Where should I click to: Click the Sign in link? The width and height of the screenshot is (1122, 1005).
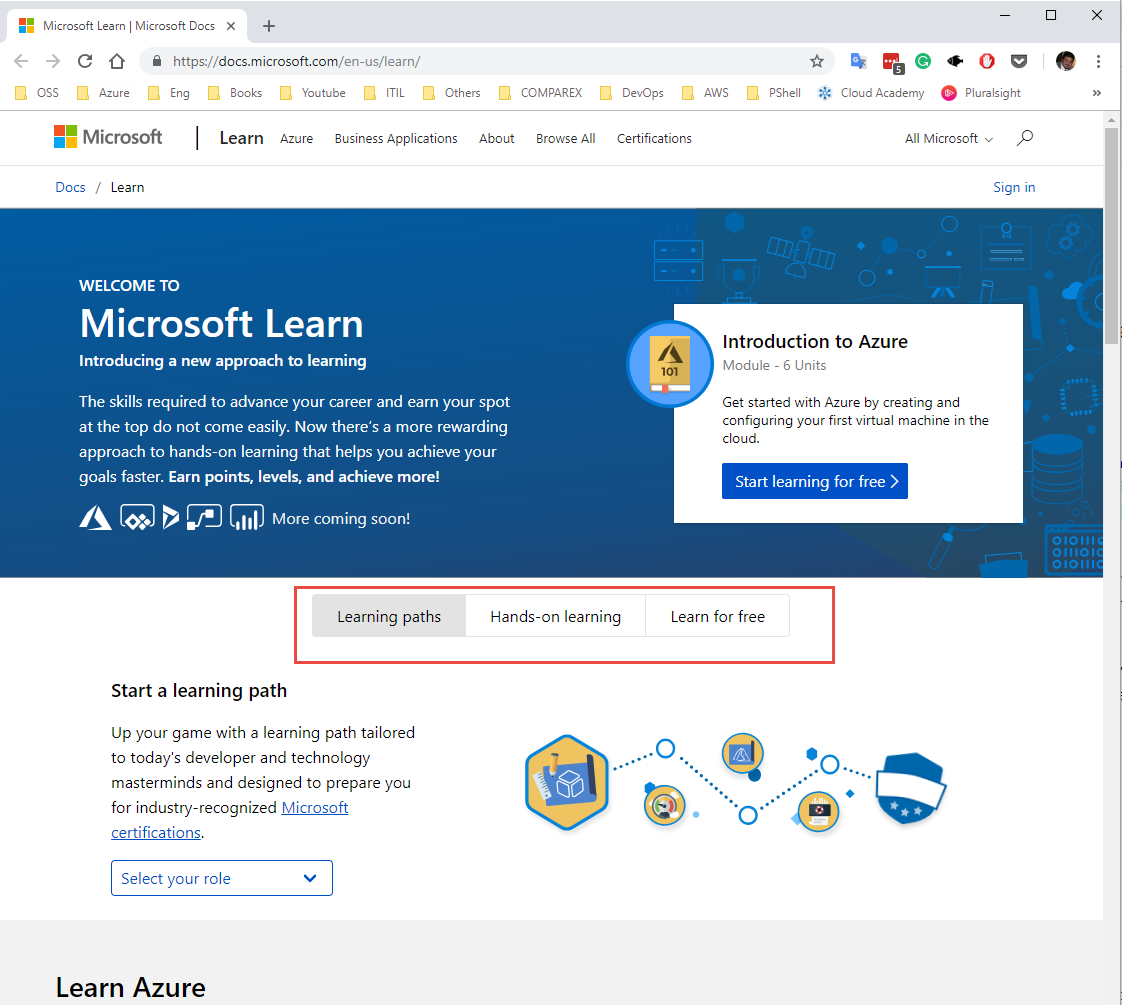pos(1014,187)
